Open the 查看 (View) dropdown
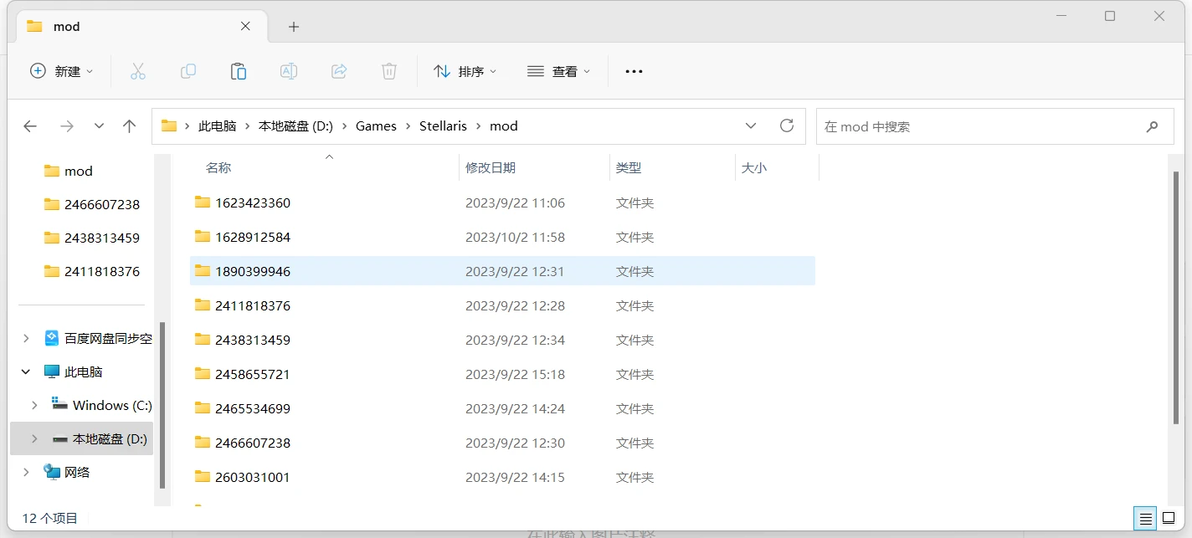This screenshot has height=538, width=1192. [559, 71]
